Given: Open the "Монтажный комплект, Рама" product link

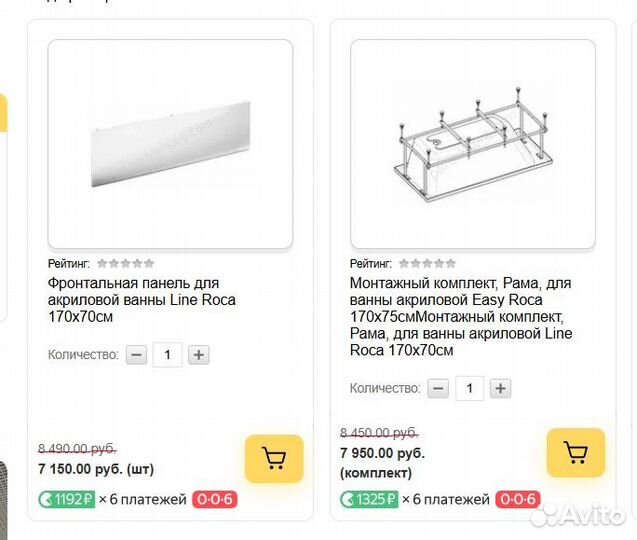Looking at the screenshot, I should pyautogui.click(x=458, y=316).
